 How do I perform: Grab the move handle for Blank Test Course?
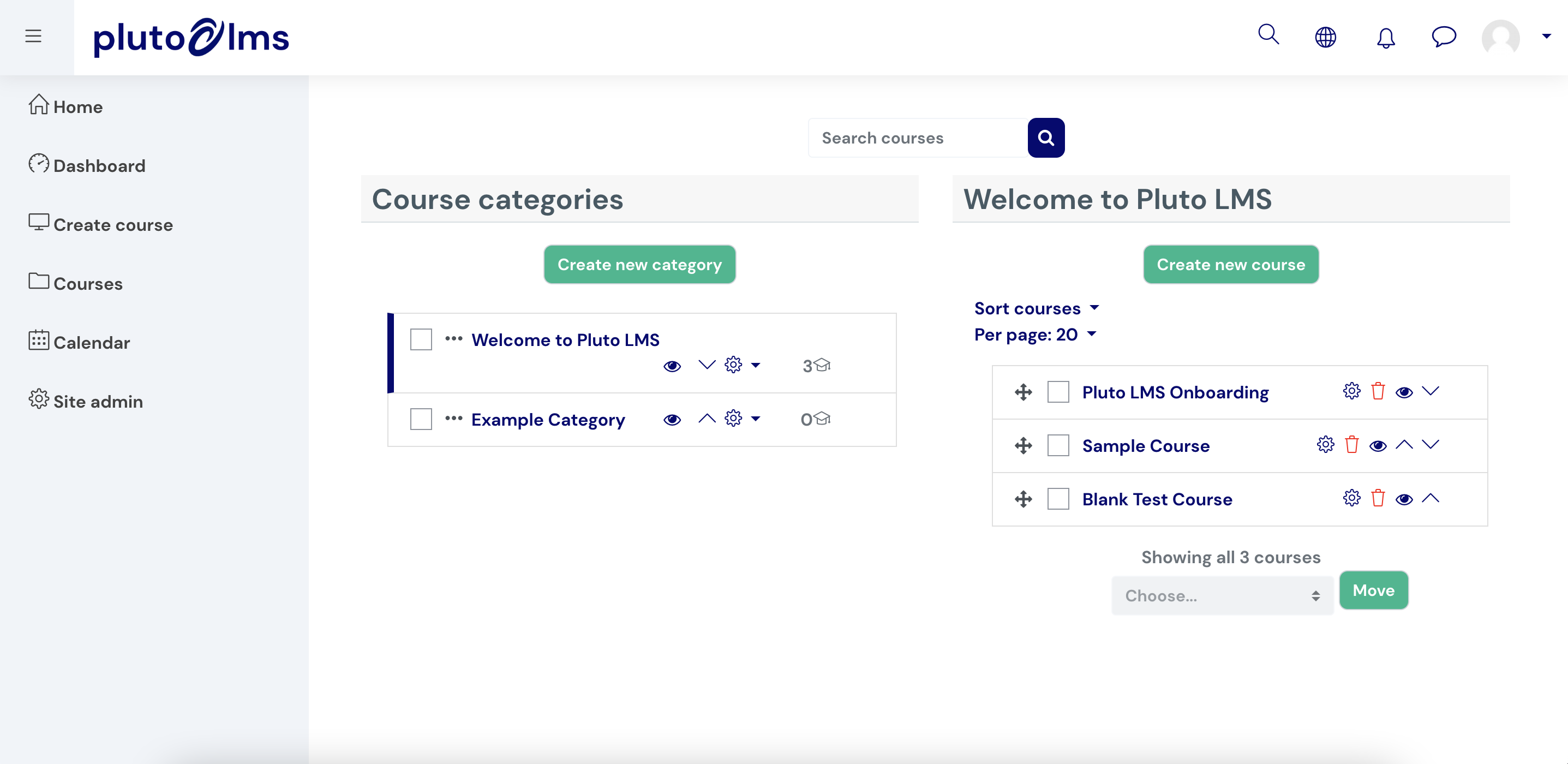click(1023, 499)
